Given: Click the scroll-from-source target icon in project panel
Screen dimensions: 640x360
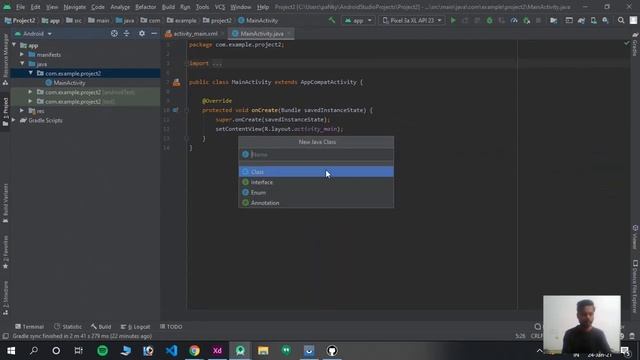Looking at the screenshot, I should (x=114, y=33).
